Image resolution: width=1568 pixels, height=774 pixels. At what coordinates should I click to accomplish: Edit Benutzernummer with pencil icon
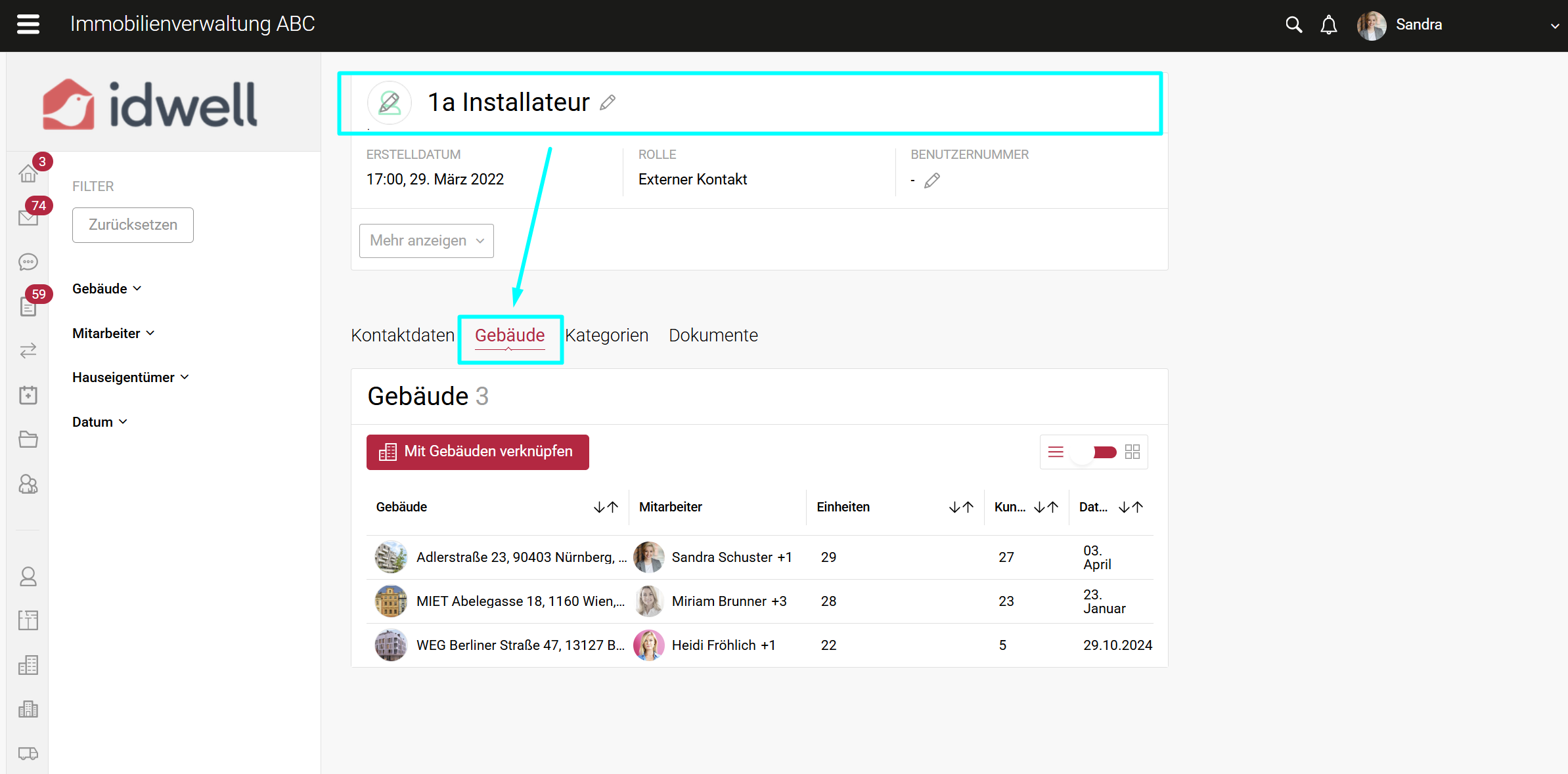coord(931,180)
